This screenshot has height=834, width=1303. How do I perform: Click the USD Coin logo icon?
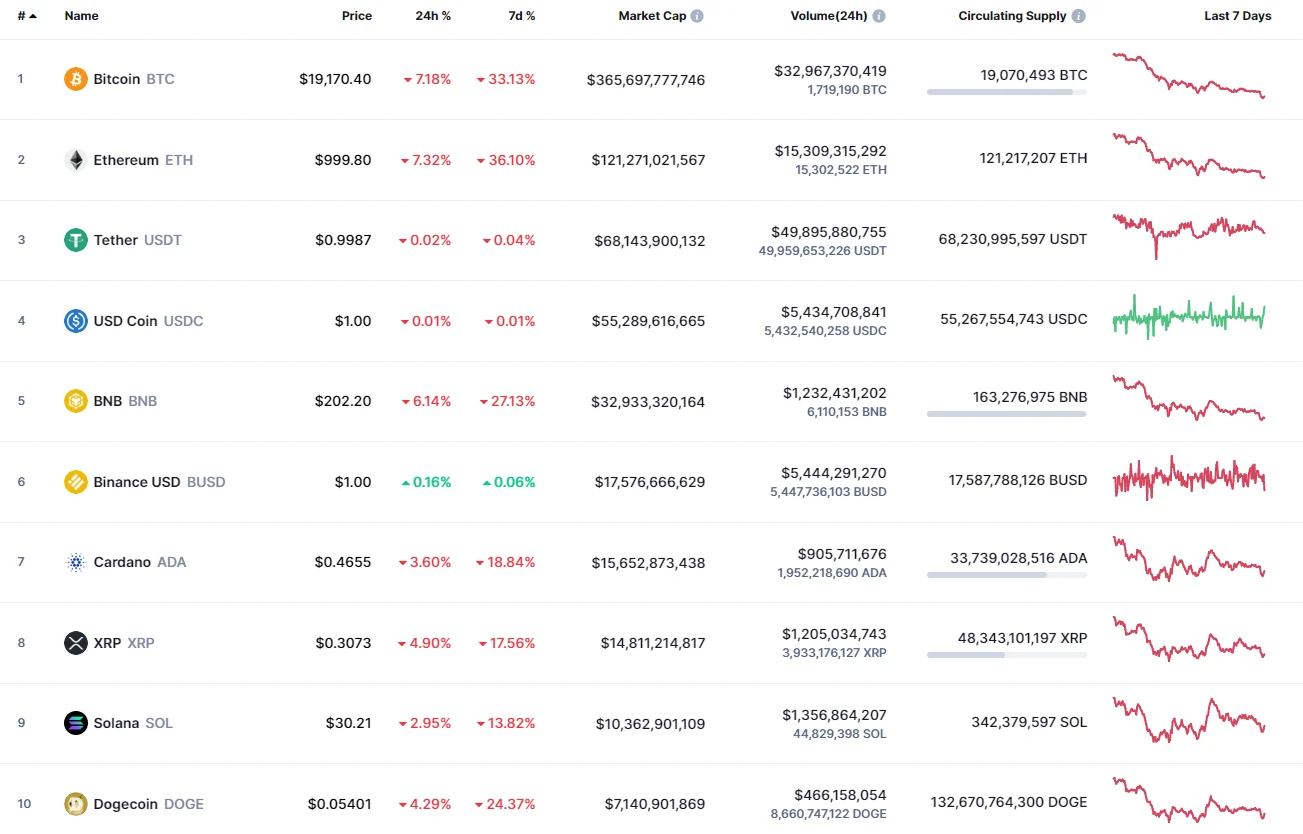click(x=76, y=321)
